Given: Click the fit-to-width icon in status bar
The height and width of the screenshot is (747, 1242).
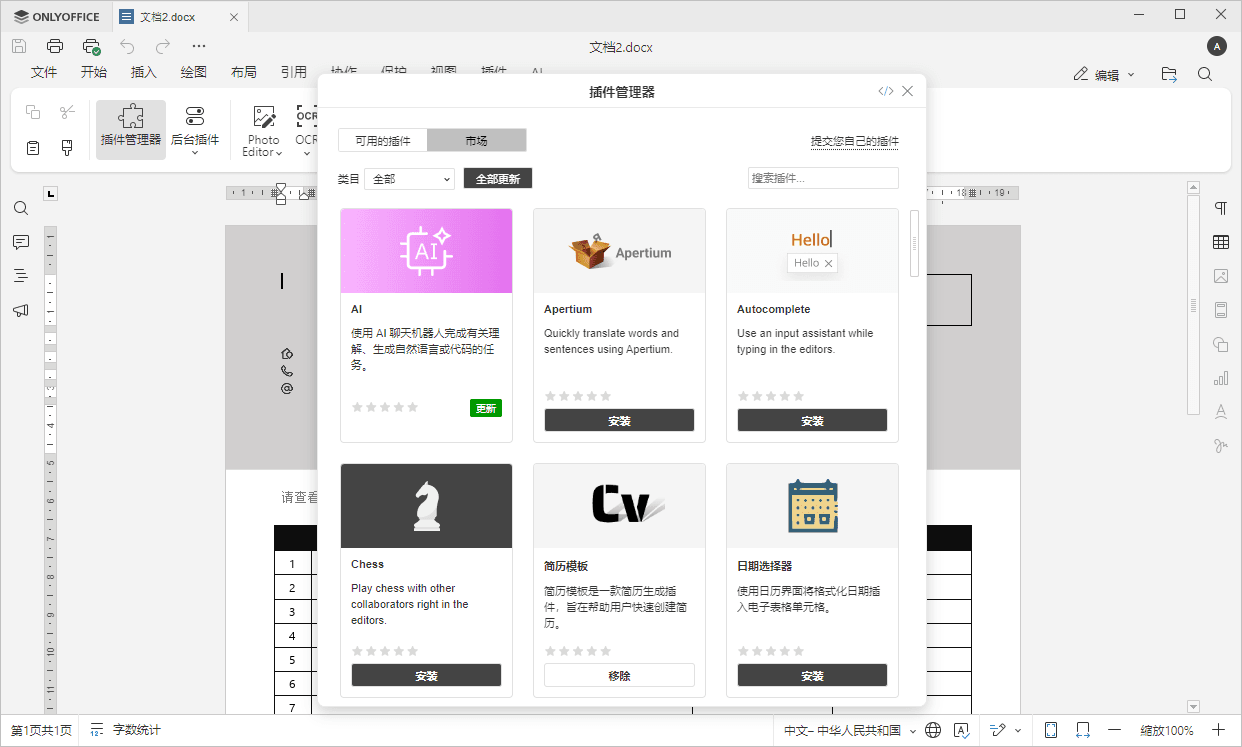Looking at the screenshot, I should (x=1083, y=730).
